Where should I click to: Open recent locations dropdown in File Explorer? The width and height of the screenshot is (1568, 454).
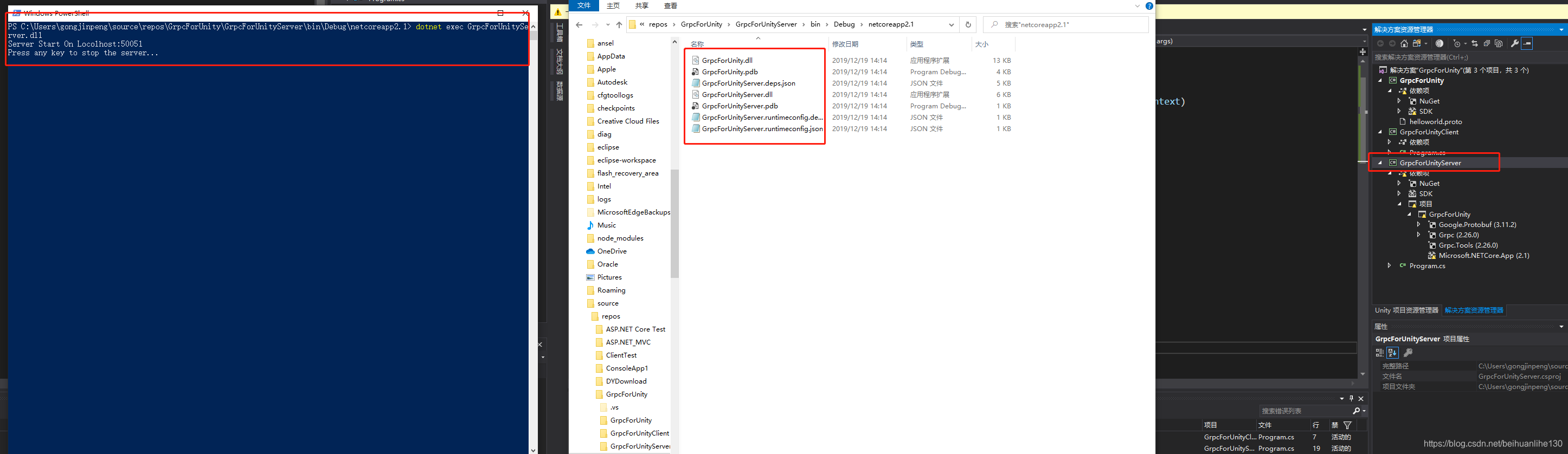pos(607,25)
